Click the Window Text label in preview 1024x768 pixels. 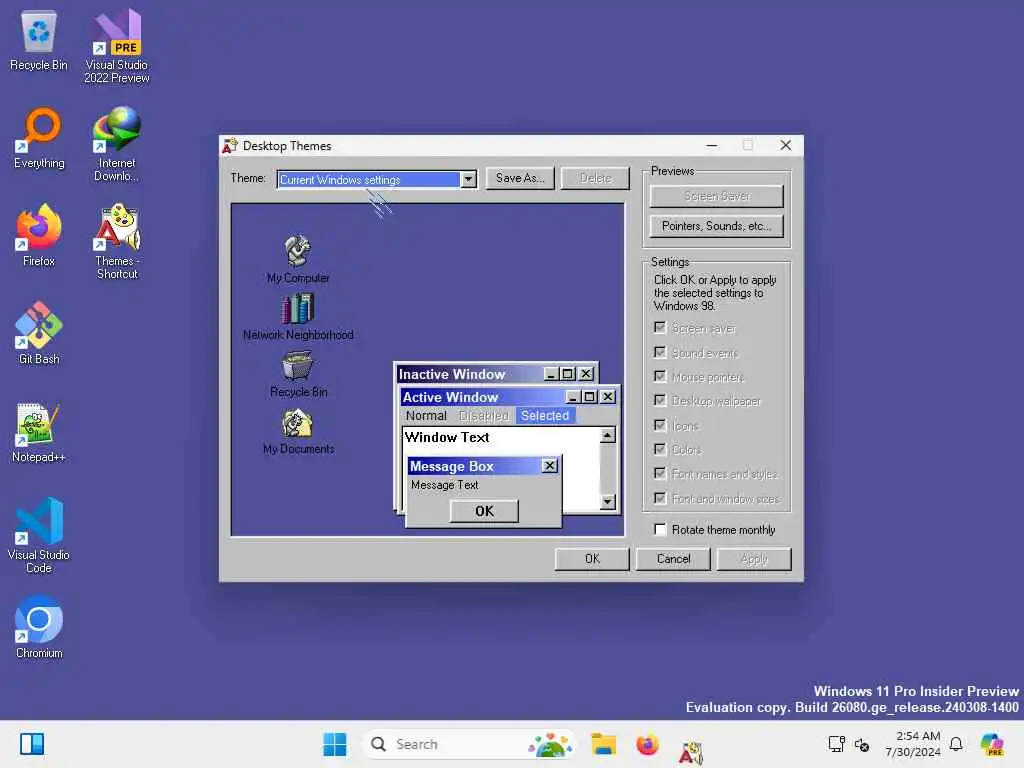pyautogui.click(x=447, y=437)
